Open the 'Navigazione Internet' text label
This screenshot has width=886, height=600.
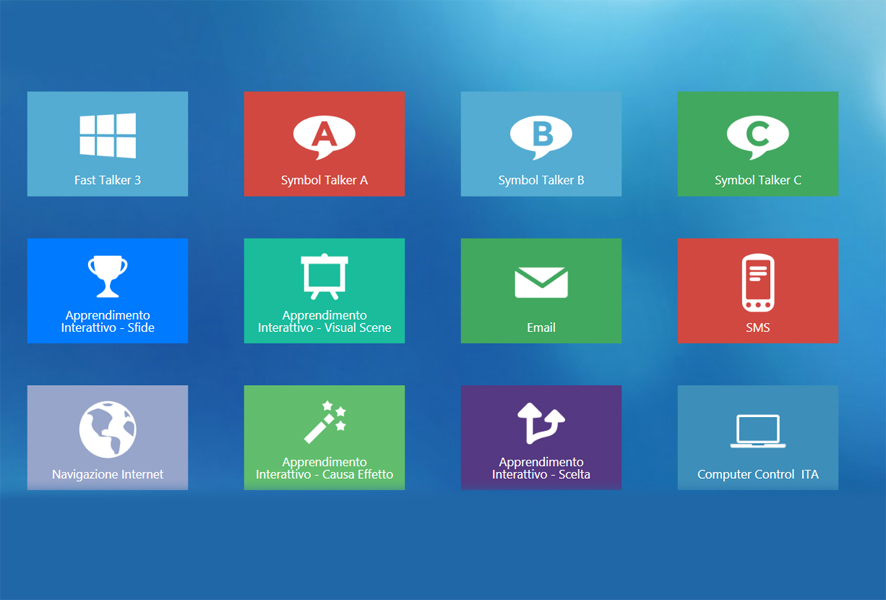tap(108, 475)
